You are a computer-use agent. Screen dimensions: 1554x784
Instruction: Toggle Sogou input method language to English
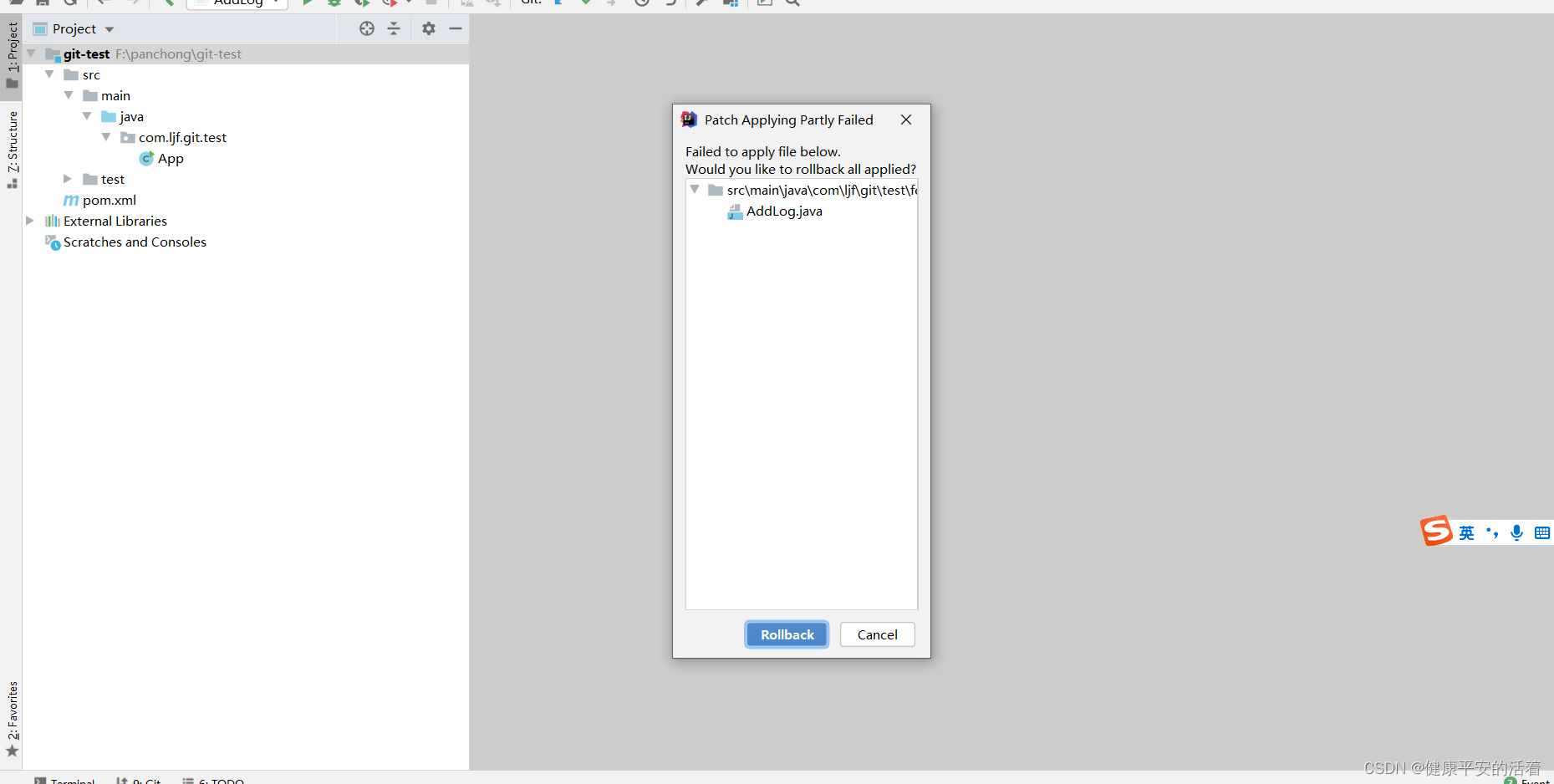1468,532
